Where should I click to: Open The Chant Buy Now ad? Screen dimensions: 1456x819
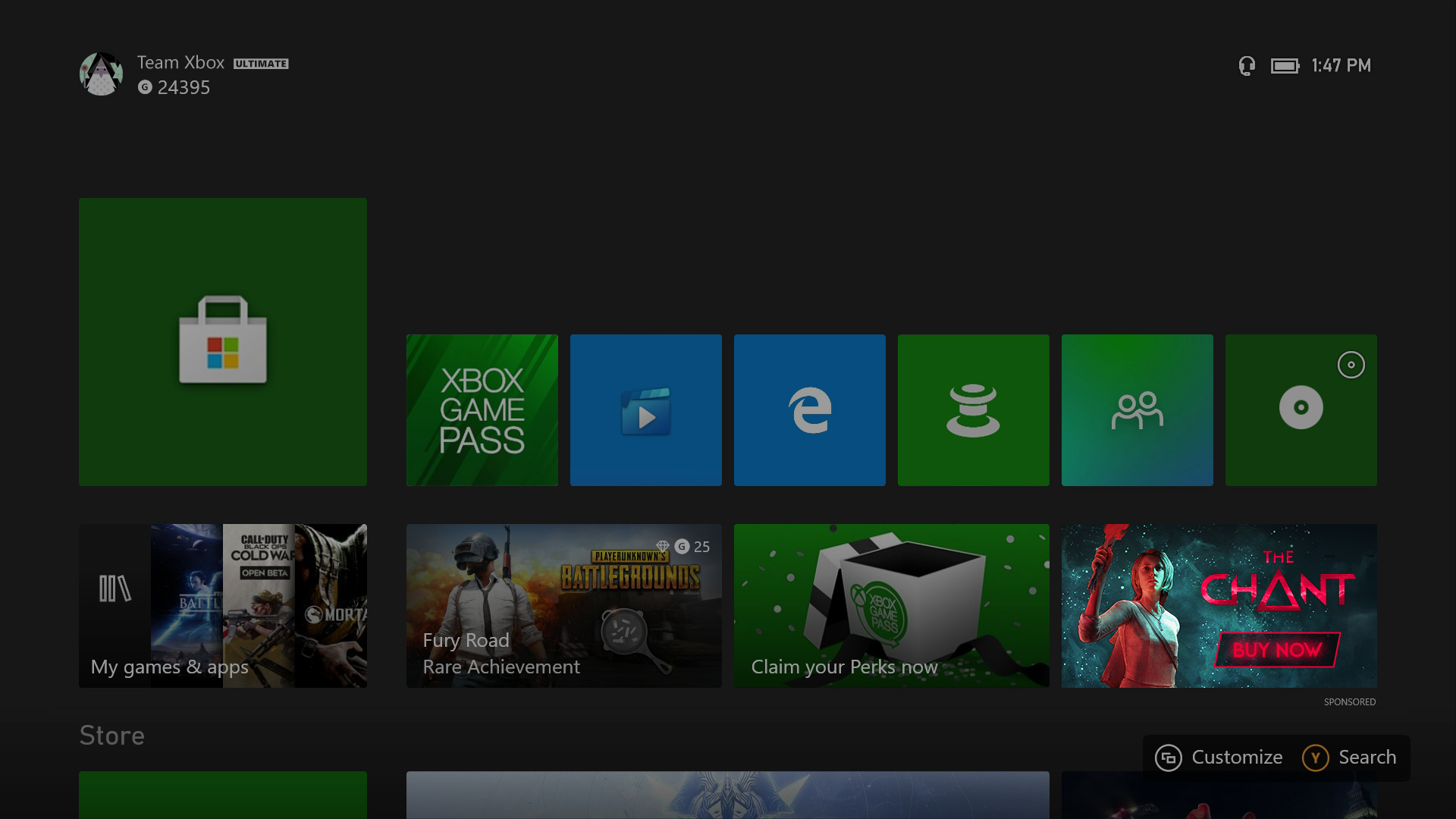[x=1219, y=605]
